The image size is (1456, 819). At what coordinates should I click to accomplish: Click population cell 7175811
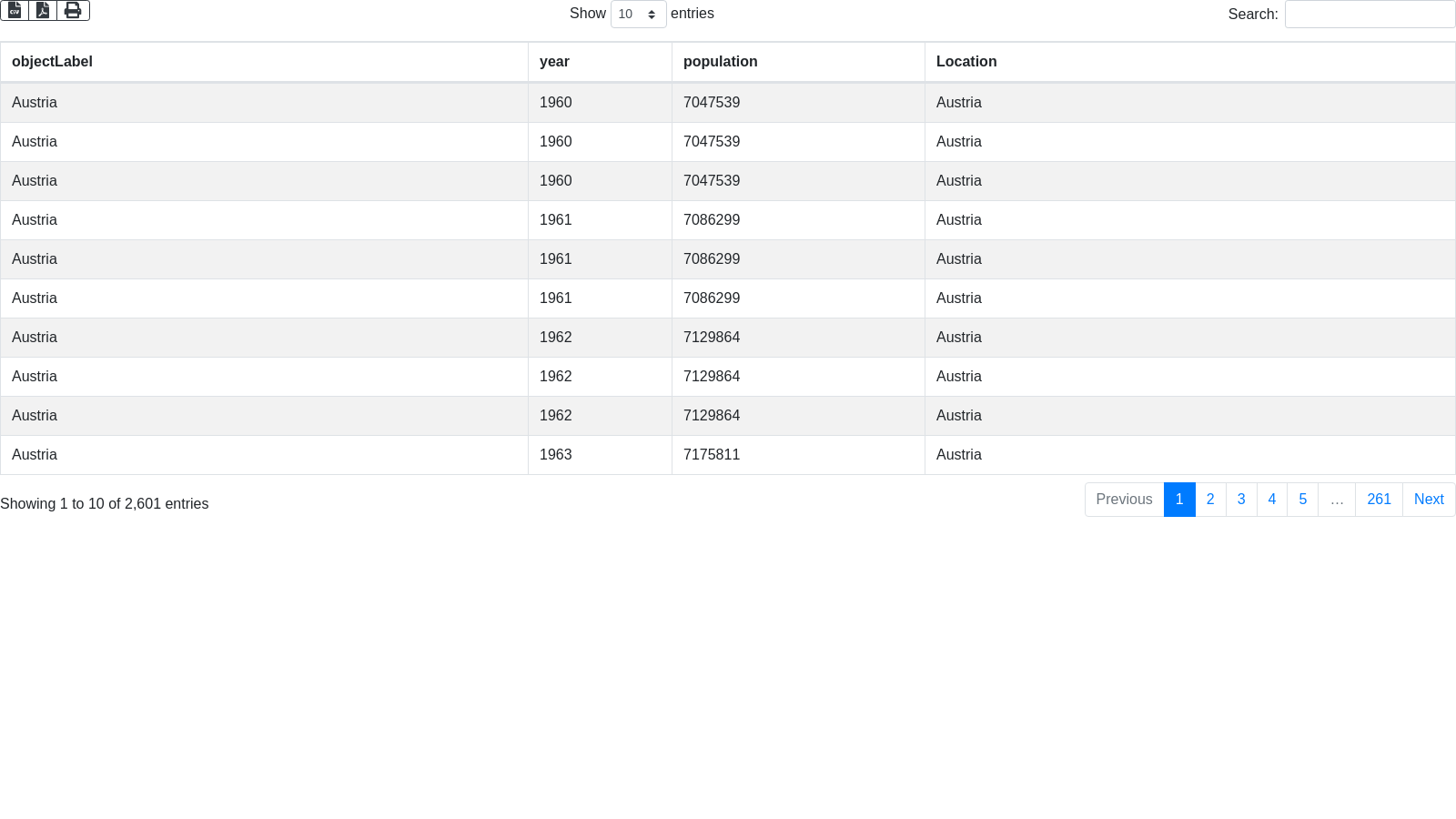pyautogui.click(x=712, y=455)
